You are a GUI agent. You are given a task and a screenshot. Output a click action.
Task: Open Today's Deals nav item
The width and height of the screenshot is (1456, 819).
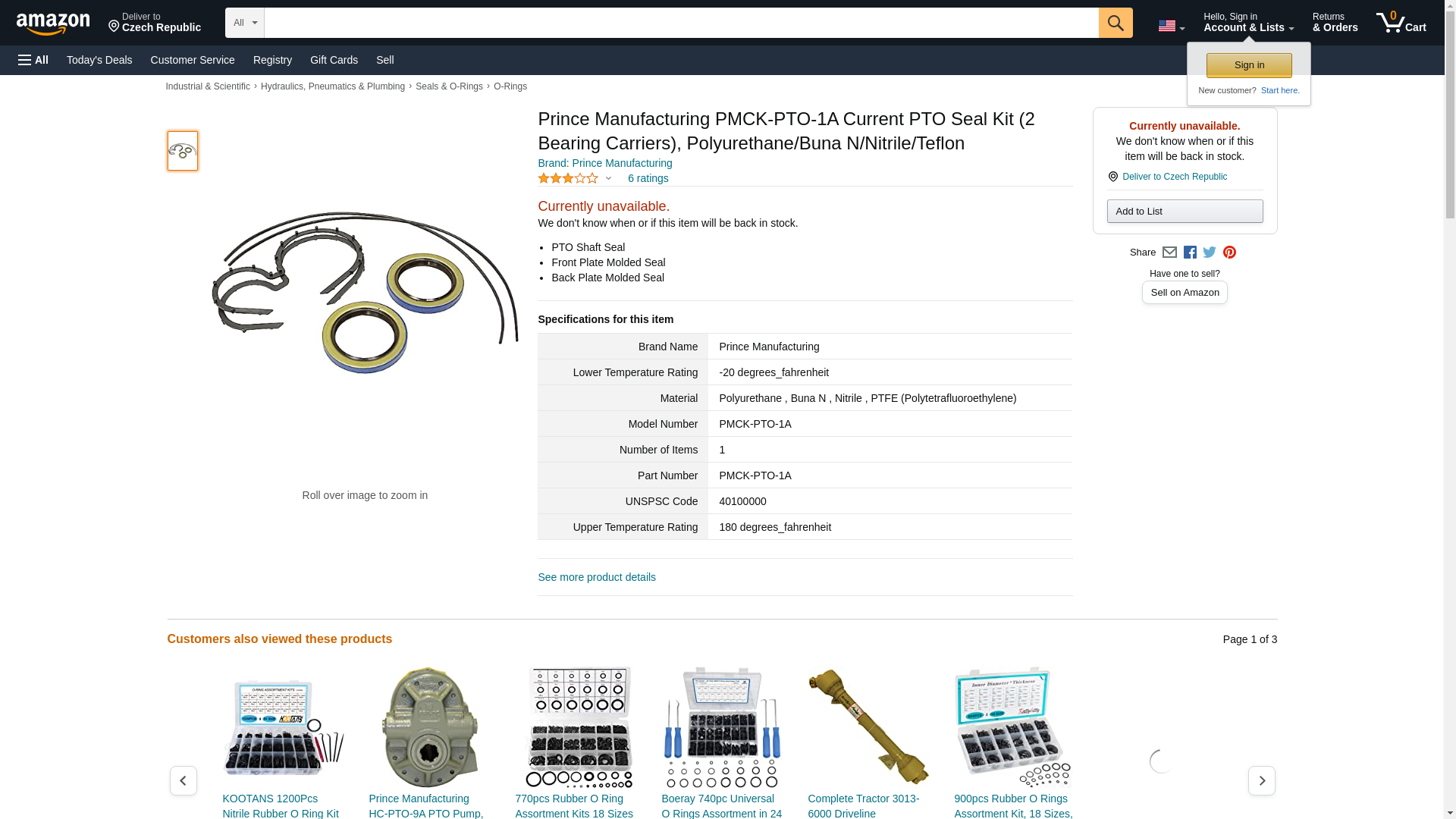[99, 60]
